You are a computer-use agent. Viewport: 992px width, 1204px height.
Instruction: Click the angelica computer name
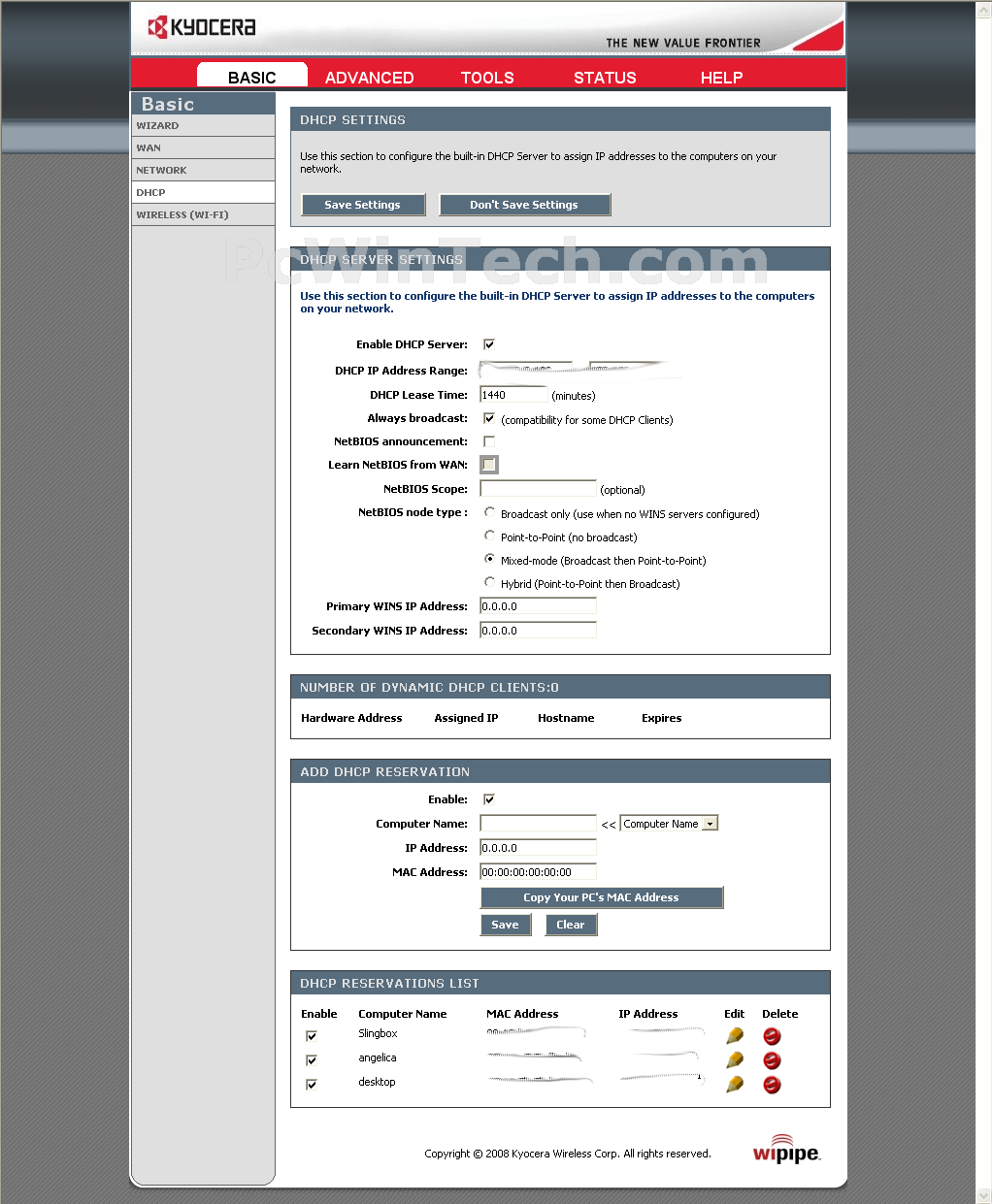pyautogui.click(x=377, y=1058)
